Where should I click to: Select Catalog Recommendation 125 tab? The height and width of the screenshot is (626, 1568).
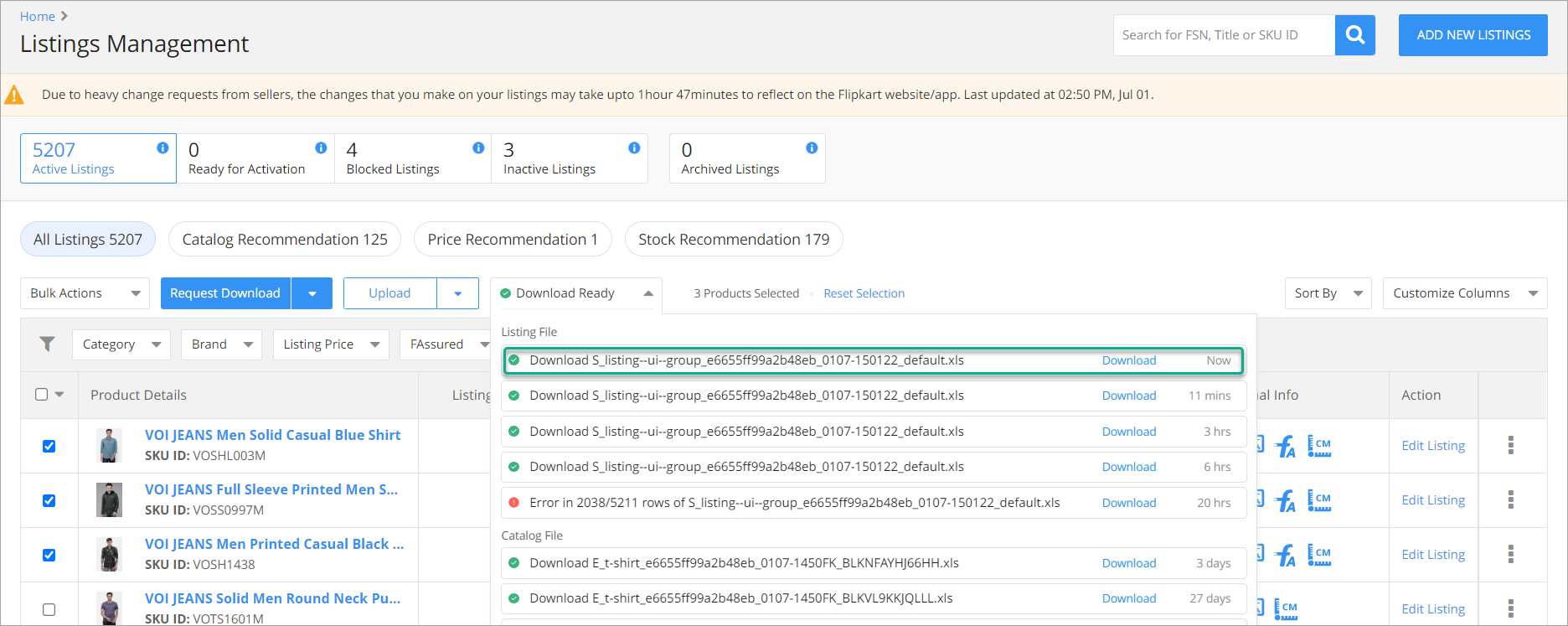(285, 240)
